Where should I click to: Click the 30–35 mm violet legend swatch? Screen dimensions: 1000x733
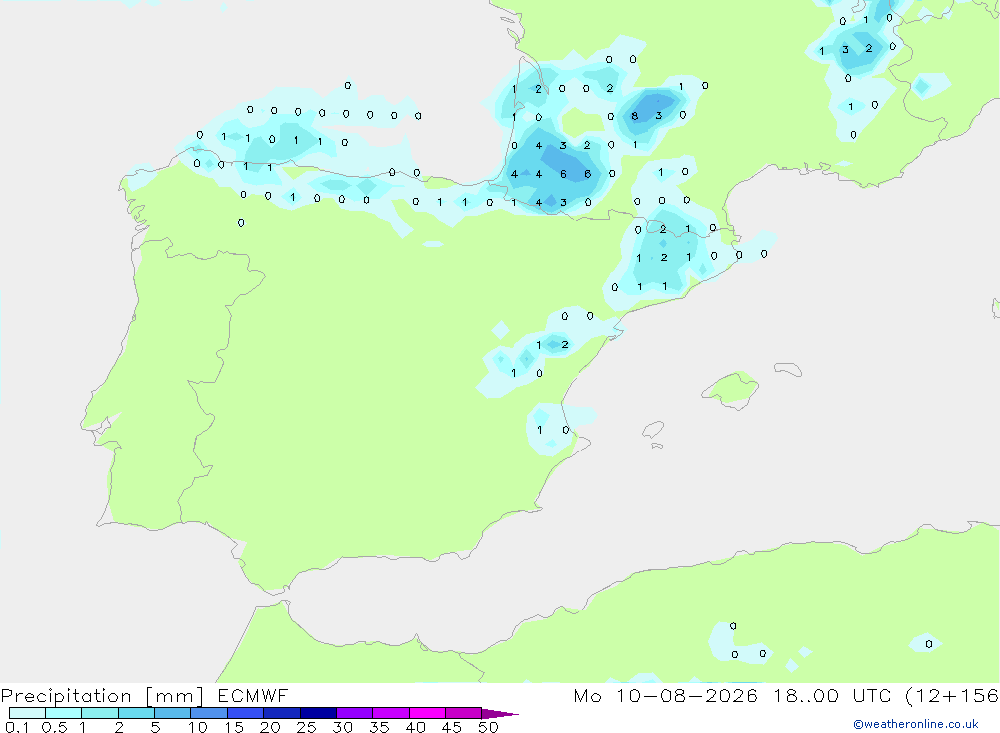(355, 713)
